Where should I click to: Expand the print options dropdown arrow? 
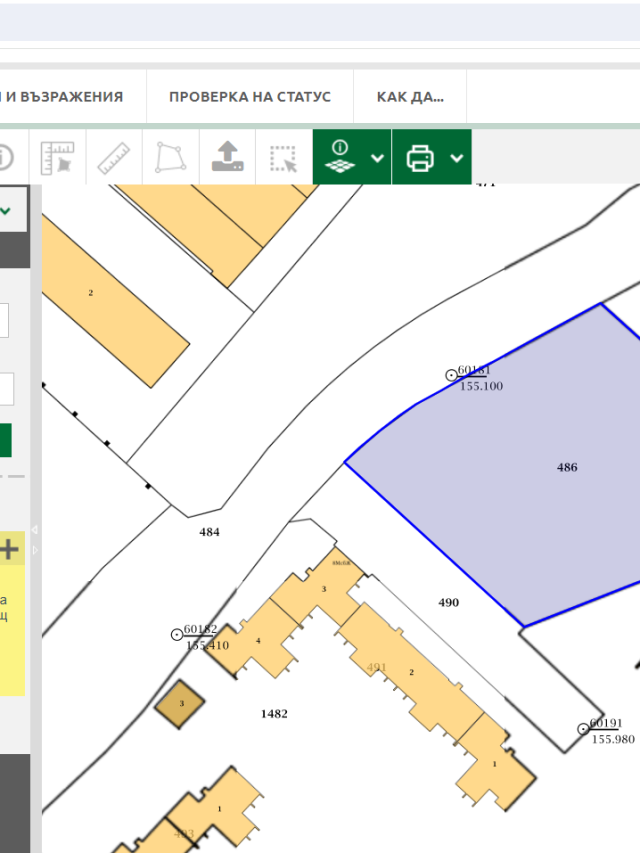[457, 158]
